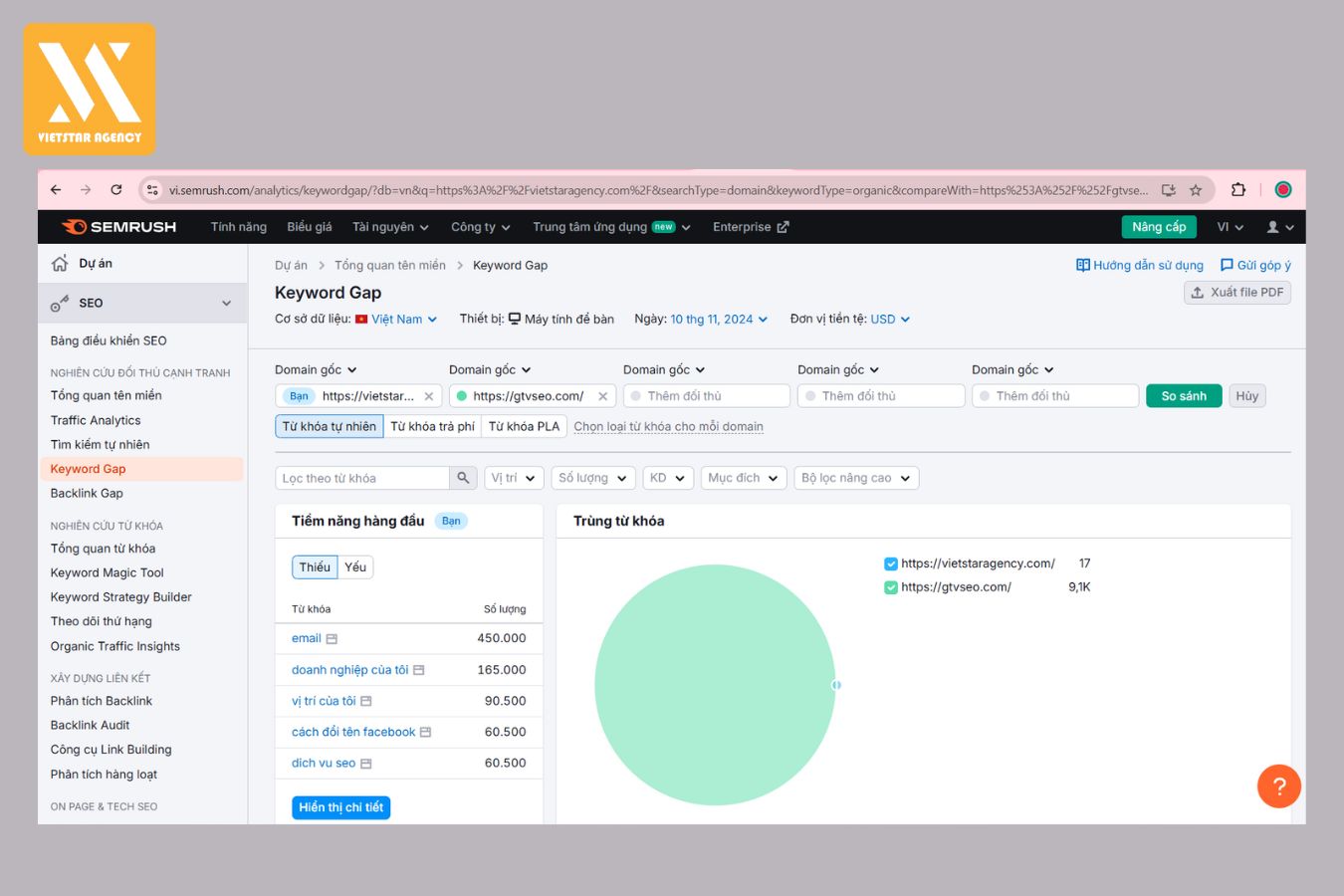Viewport: 1344px width, 896px height.
Task: Open the first Domain gốc type dropdown
Action: (x=316, y=370)
